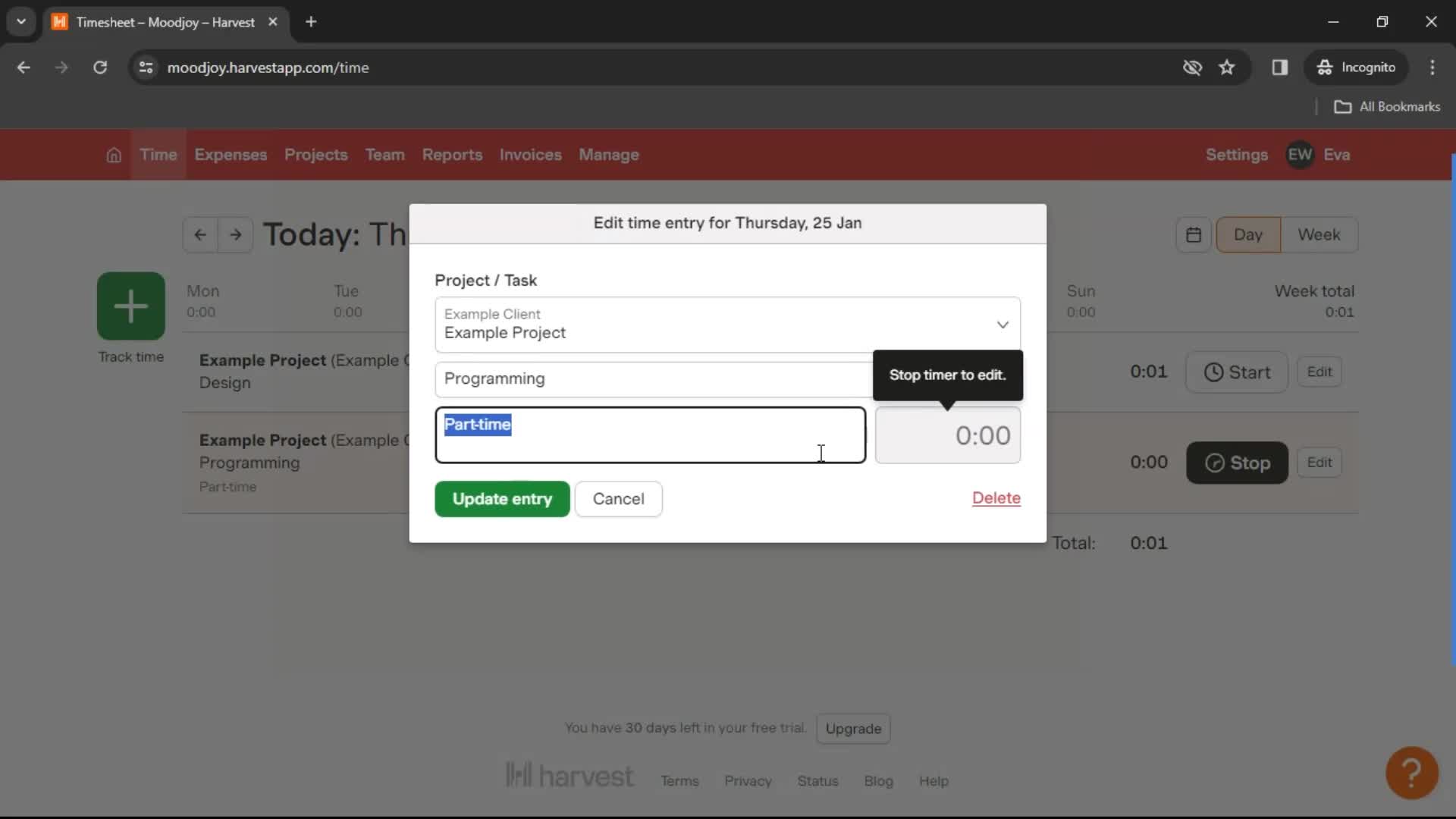Click the Part-time notes input field
This screenshot has width=1456, height=819.
[651, 436]
